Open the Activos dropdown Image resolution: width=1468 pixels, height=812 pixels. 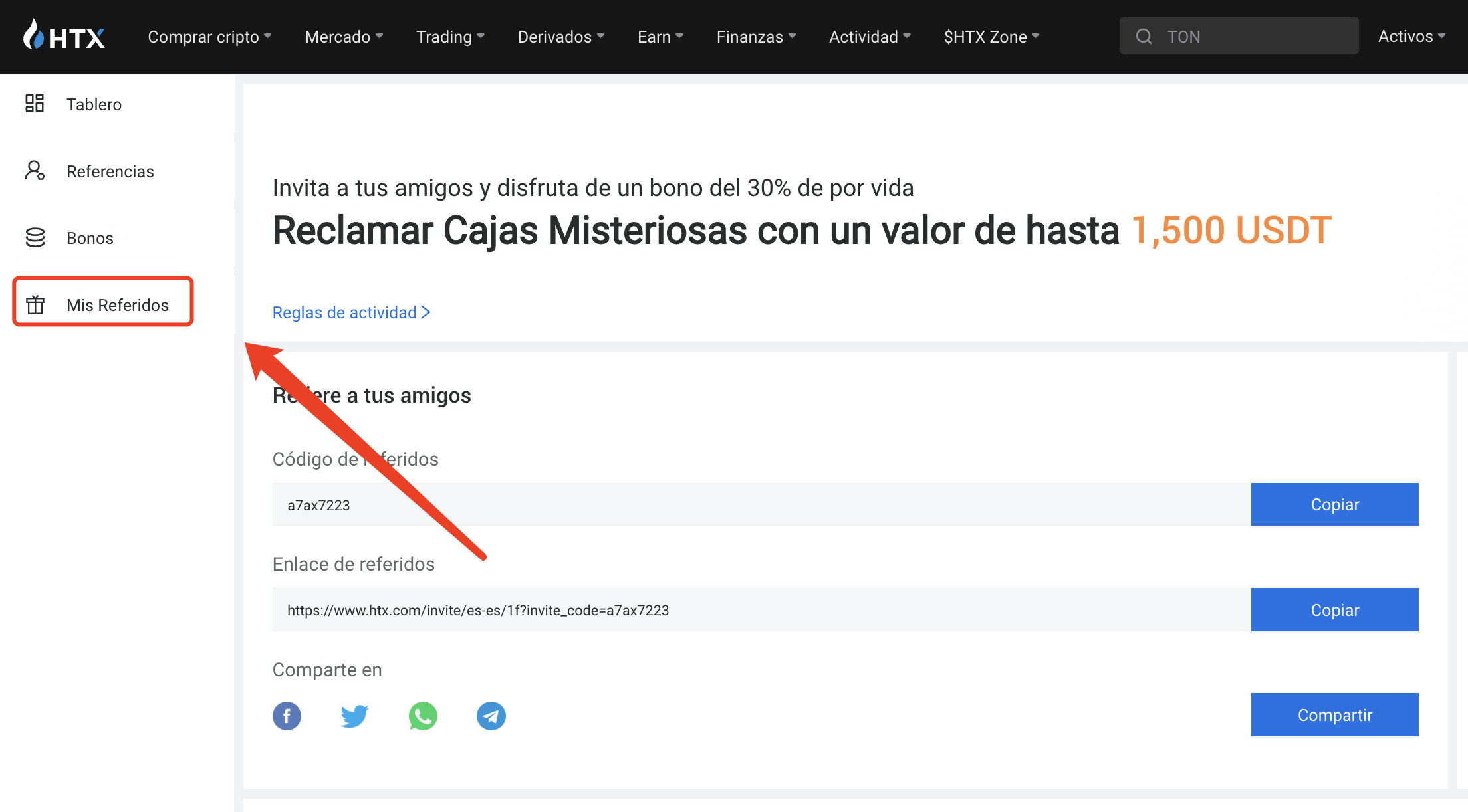pos(1411,37)
